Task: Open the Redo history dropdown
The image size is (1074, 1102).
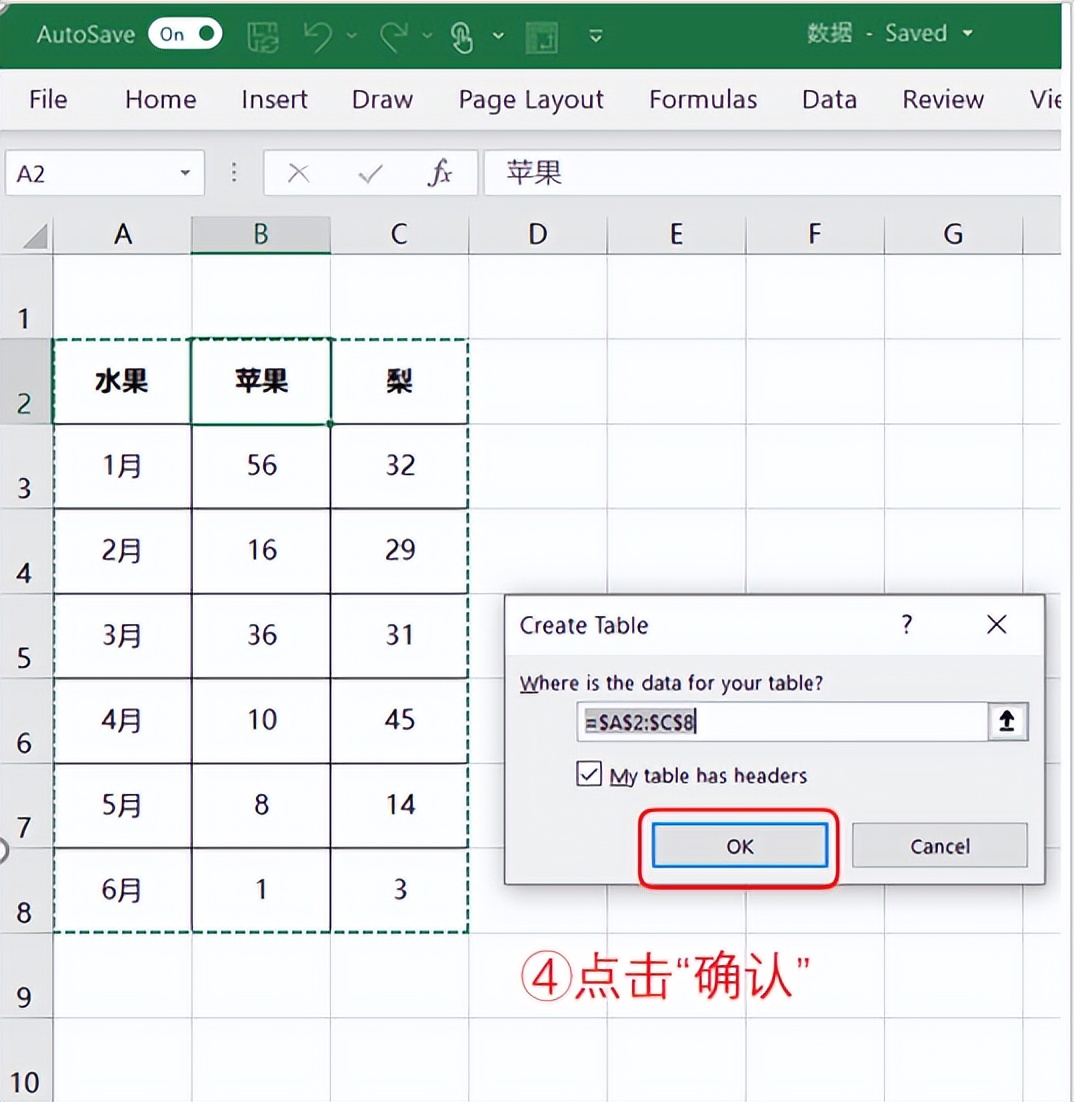Action: pyautogui.click(x=427, y=35)
